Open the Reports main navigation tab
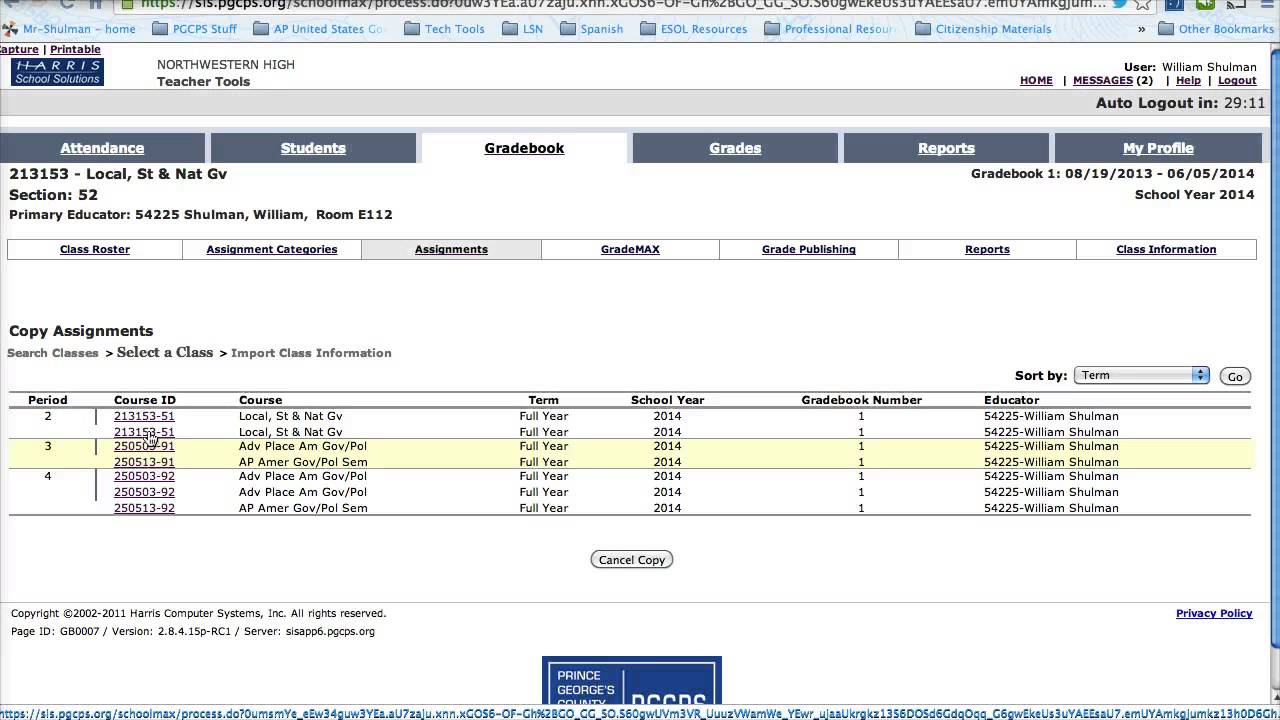Image resolution: width=1280 pixels, height=720 pixels. [946, 148]
